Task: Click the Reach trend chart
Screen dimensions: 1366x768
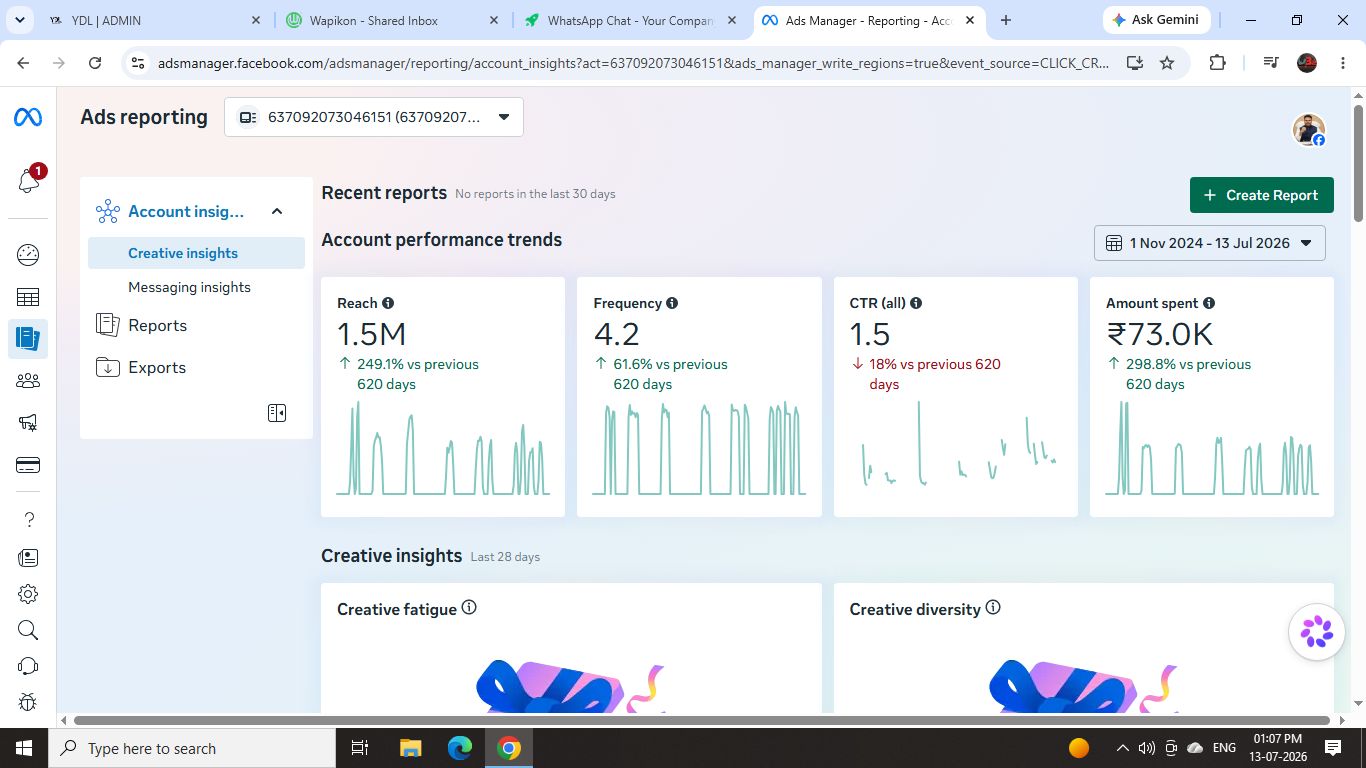Action: tap(443, 448)
